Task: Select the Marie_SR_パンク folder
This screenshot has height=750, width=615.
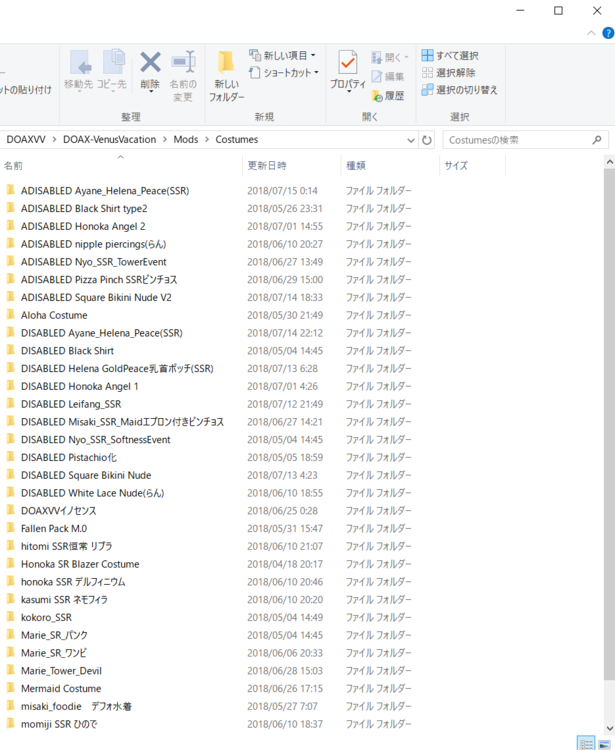Action: pos(55,635)
